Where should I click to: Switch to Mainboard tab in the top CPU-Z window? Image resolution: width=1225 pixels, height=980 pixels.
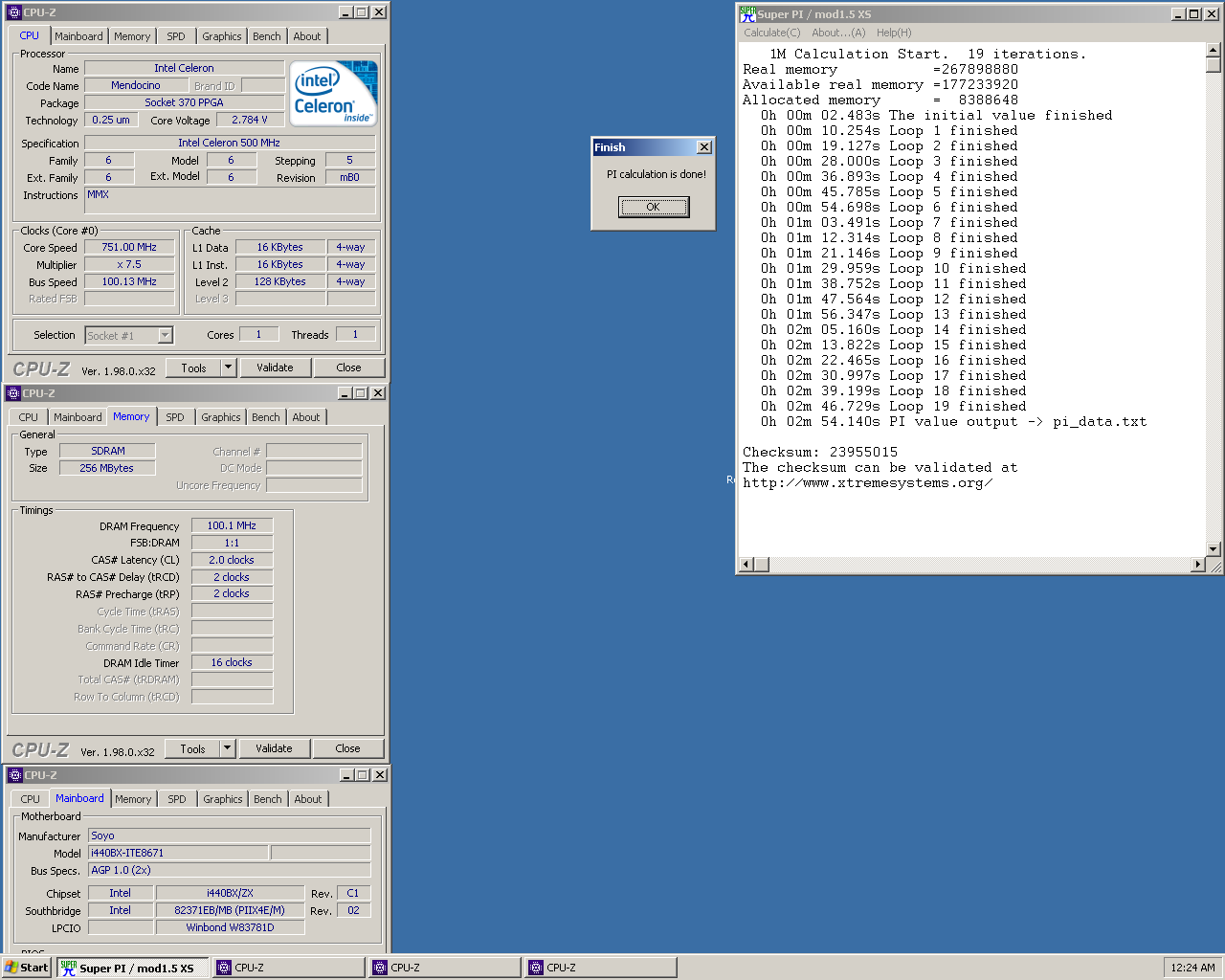click(78, 36)
